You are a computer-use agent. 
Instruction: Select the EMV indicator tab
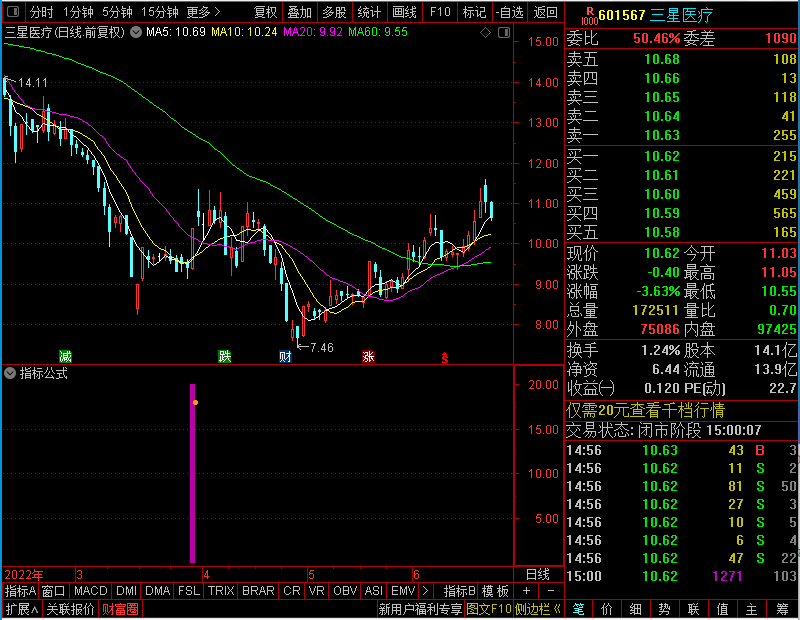403,591
